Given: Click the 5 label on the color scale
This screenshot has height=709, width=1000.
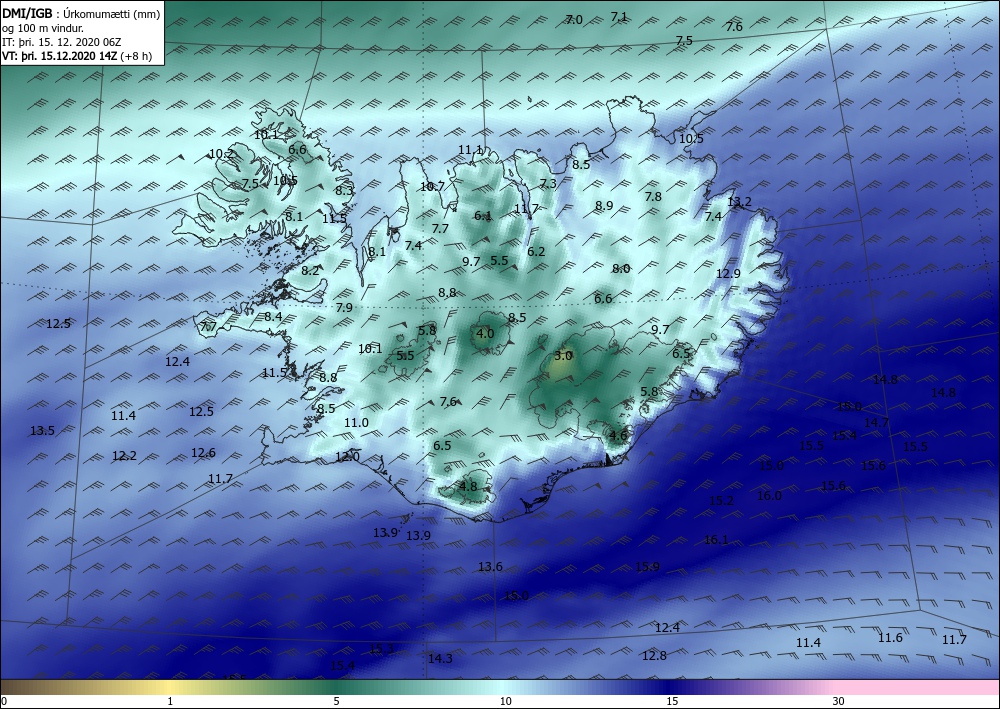Looking at the screenshot, I should (x=336, y=702).
